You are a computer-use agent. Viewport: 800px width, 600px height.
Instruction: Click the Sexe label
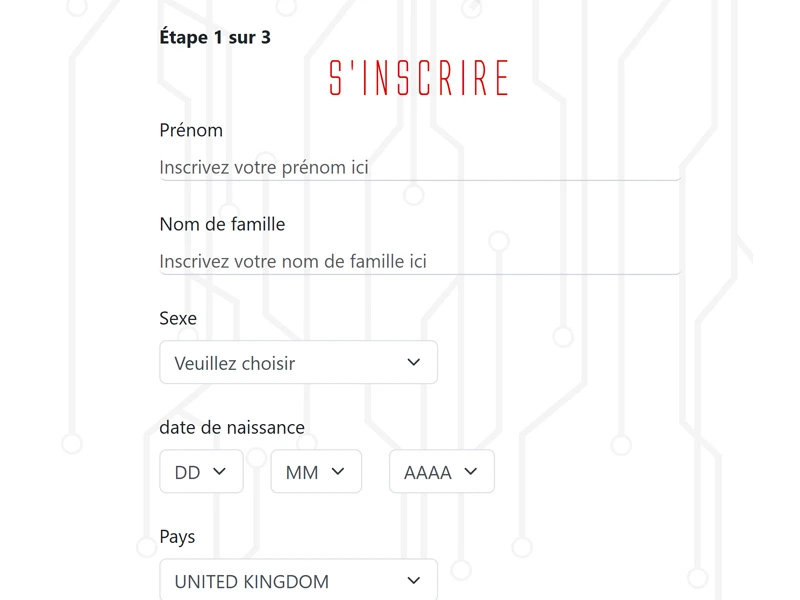pyautogui.click(x=178, y=318)
